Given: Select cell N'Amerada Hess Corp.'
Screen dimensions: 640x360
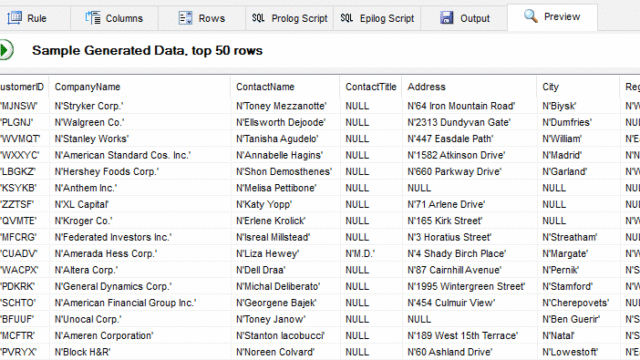Looking at the screenshot, I should pyautogui.click(x=139, y=253).
